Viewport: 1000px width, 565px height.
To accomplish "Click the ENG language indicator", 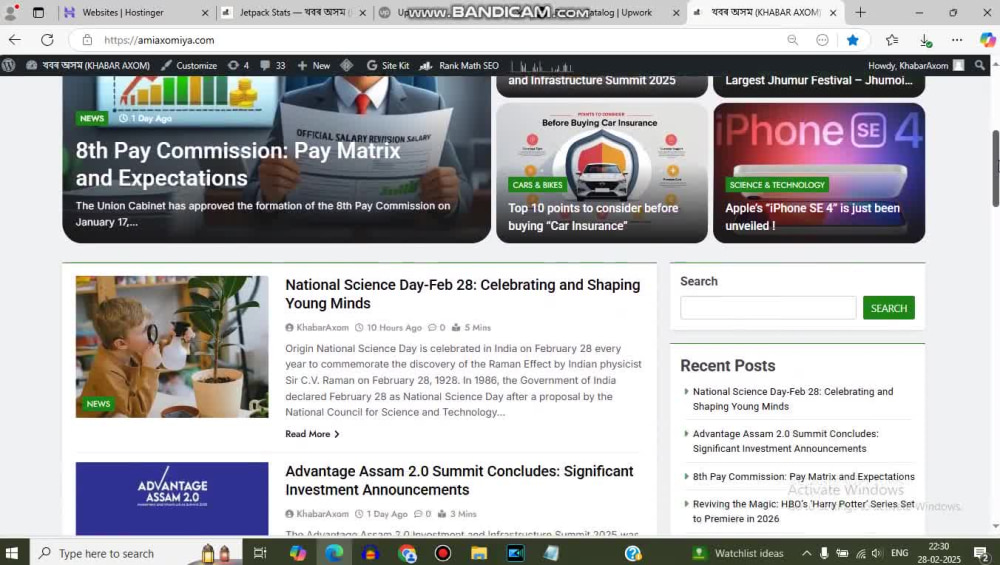I will [x=899, y=553].
